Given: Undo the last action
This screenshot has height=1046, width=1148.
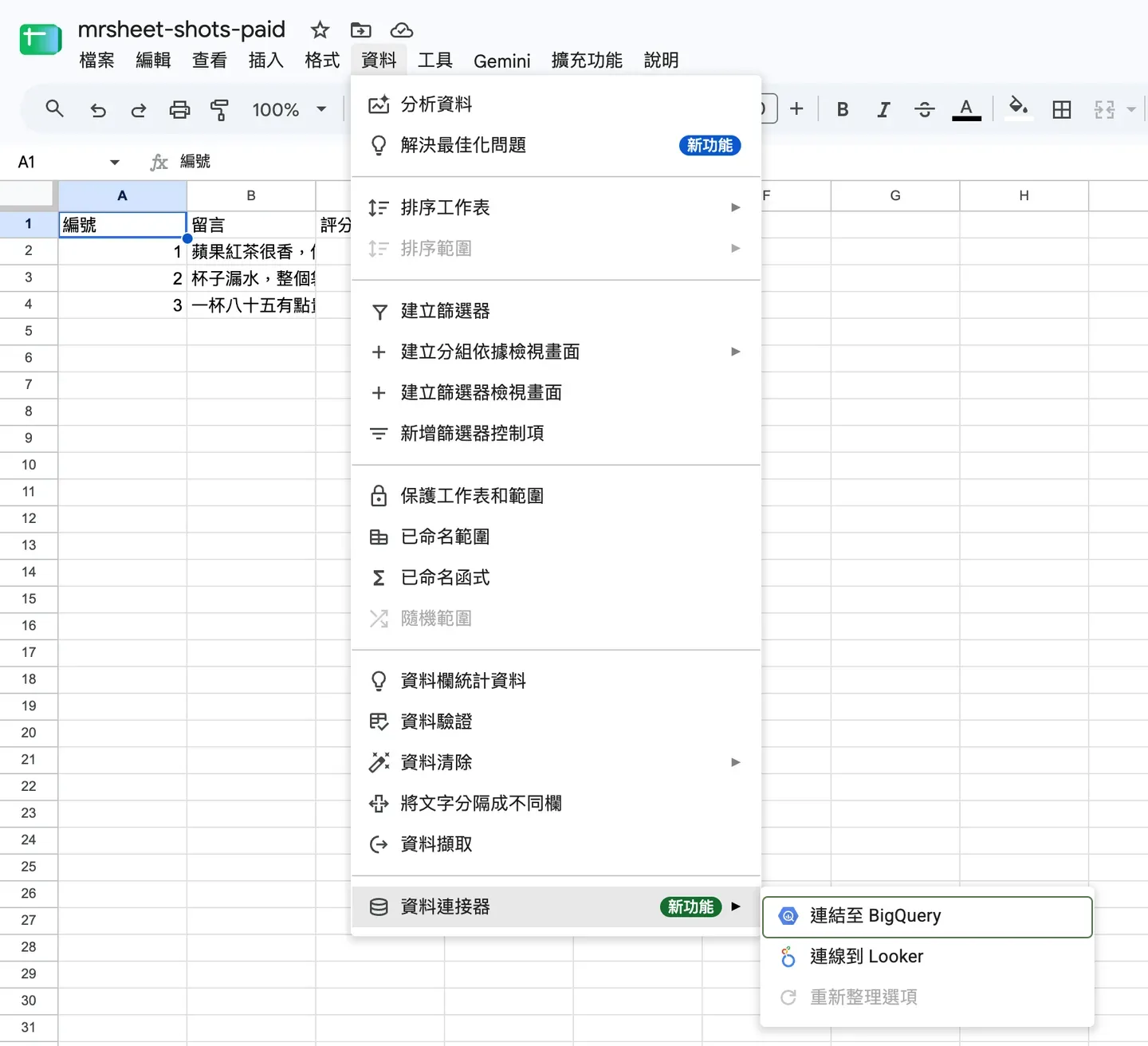Looking at the screenshot, I should 97,109.
